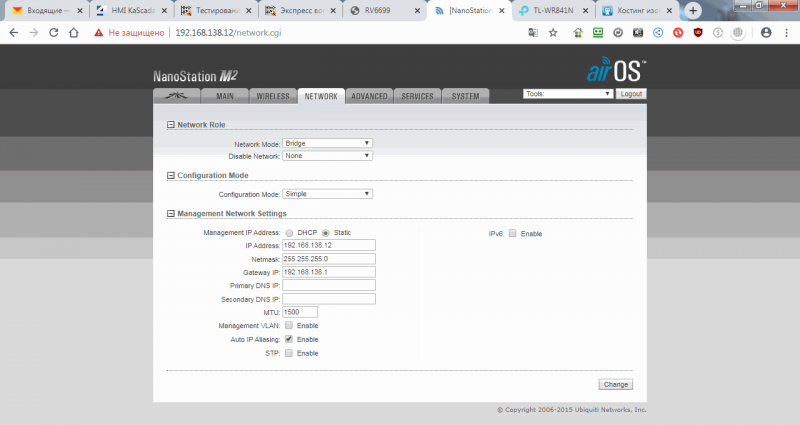Open the browser home page
The image size is (800, 425).
(74, 33)
